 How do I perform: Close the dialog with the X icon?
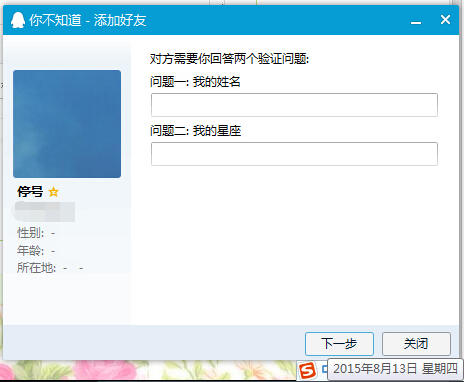445,20
